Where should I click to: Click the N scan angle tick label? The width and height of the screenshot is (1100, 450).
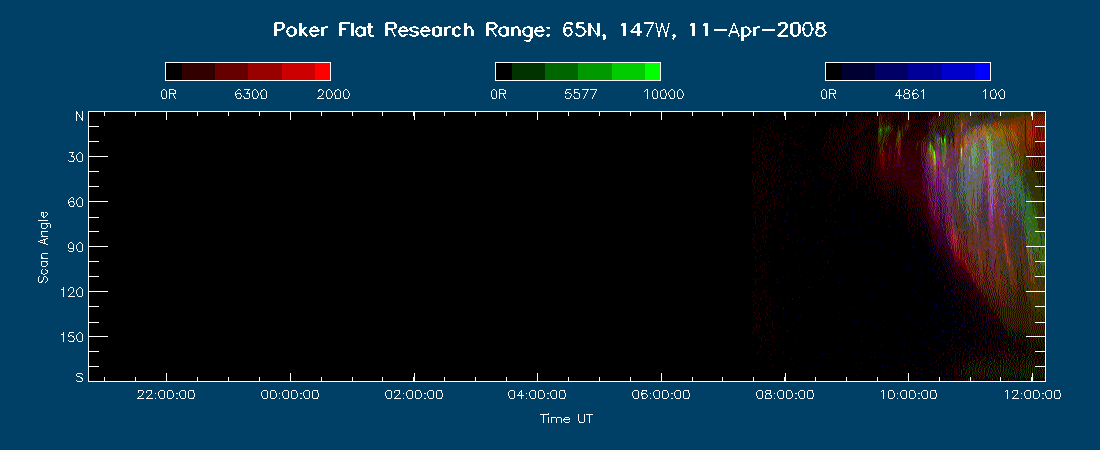click(x=79, y=117)
